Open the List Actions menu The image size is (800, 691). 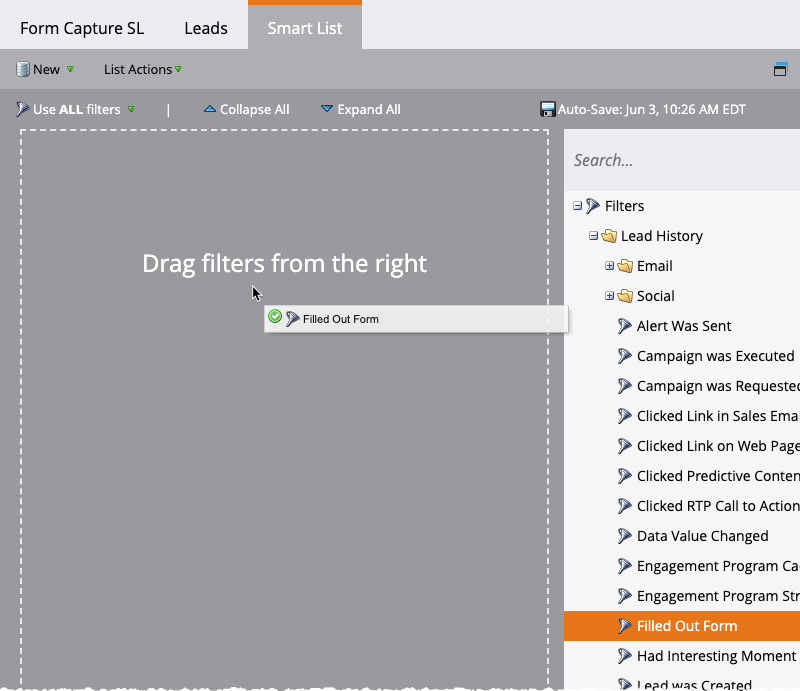pyautogui.click(x=142, y=69)
